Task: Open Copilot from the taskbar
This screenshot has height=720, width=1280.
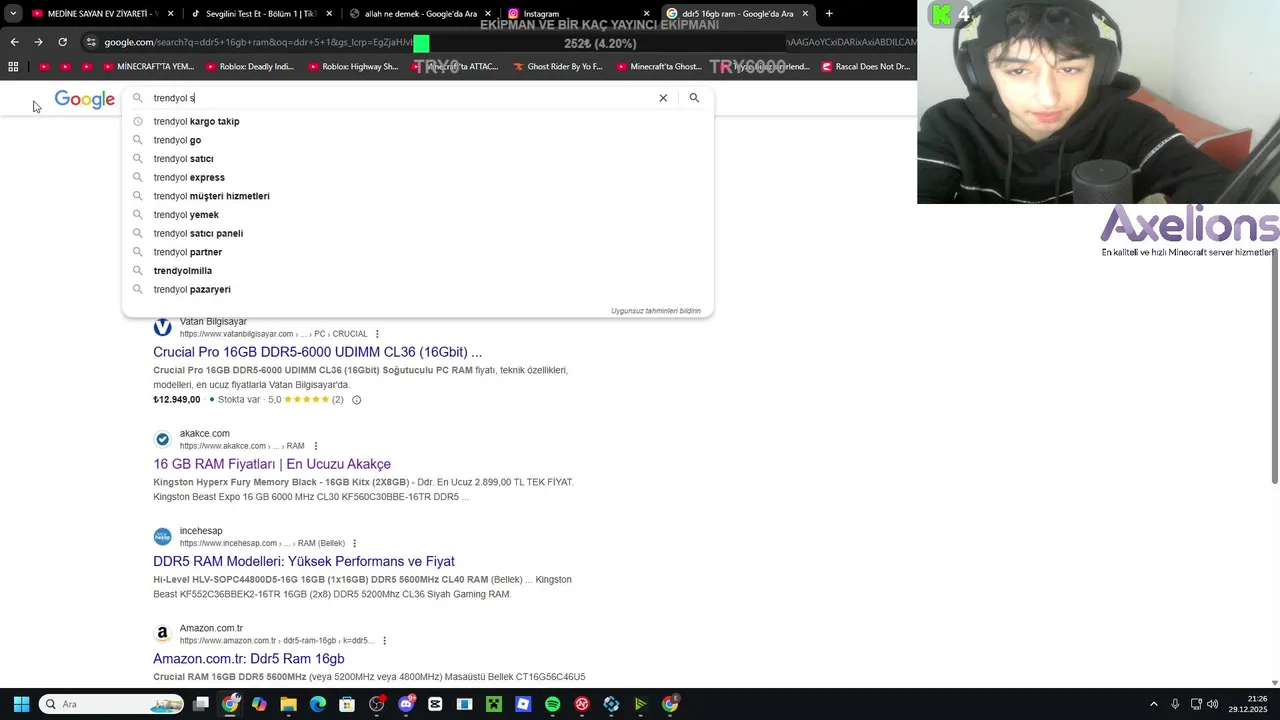Action: pos(259,704)
